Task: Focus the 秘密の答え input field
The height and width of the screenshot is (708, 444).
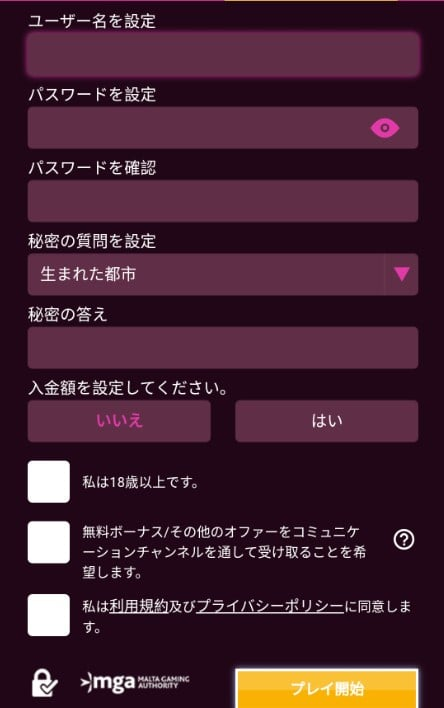Action: [x=223, y=348]
